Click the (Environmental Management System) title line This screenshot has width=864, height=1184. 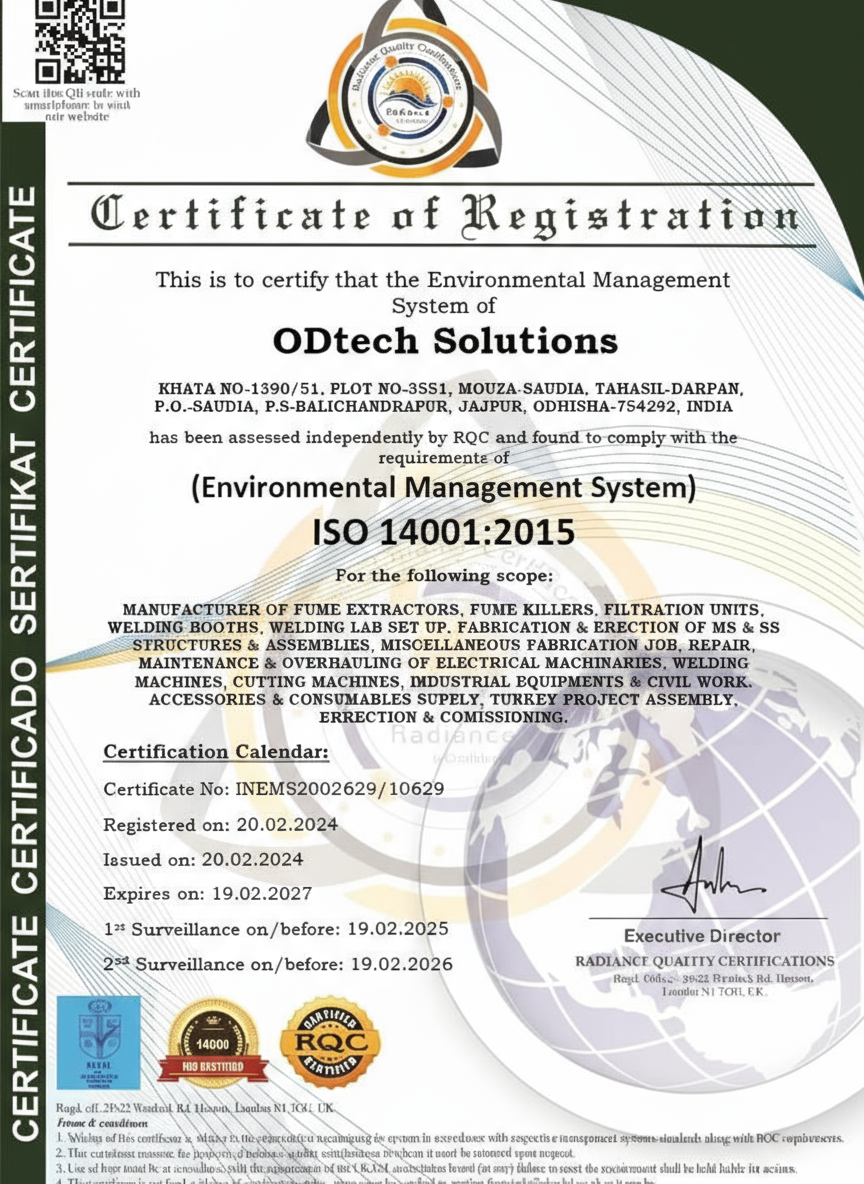click(x=443, y=488)
